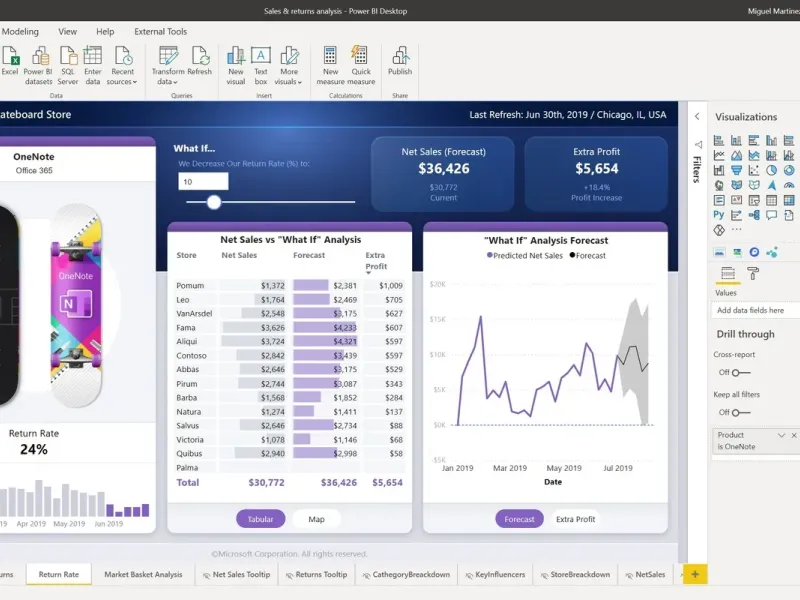Add a new page with the plus button
This screenshot has width=800, height=600.
[x=695, y=574]
